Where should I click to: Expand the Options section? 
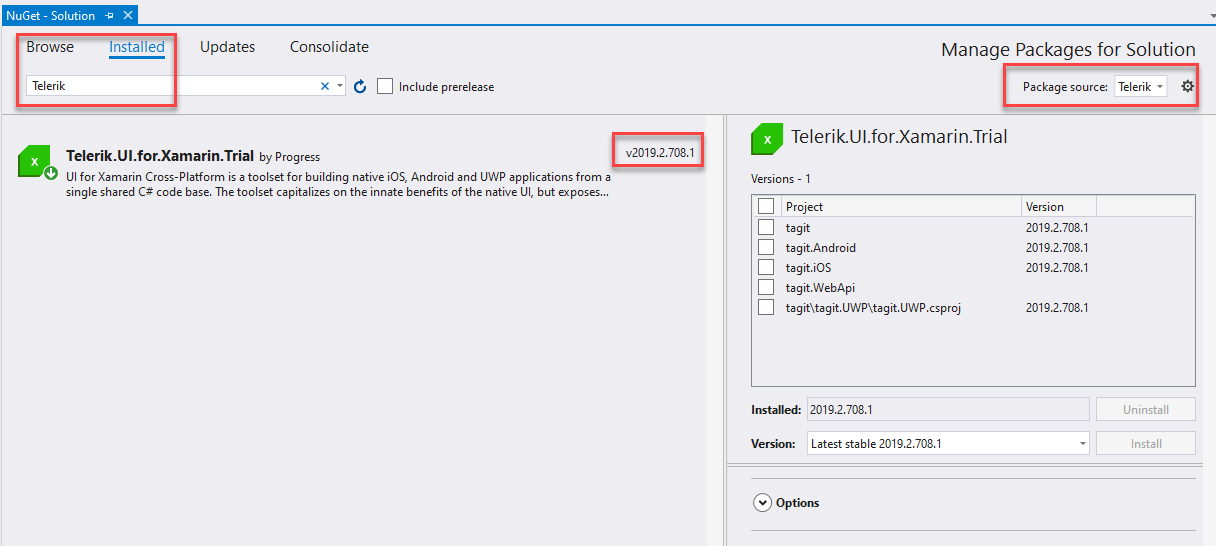(x=763, y=503)
